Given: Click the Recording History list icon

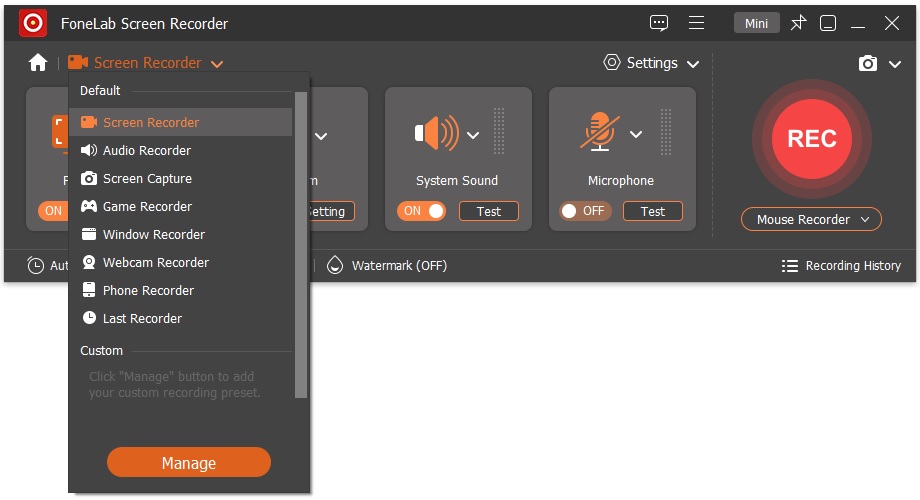Looking at the screenshot, I should [x=790, y=266].
